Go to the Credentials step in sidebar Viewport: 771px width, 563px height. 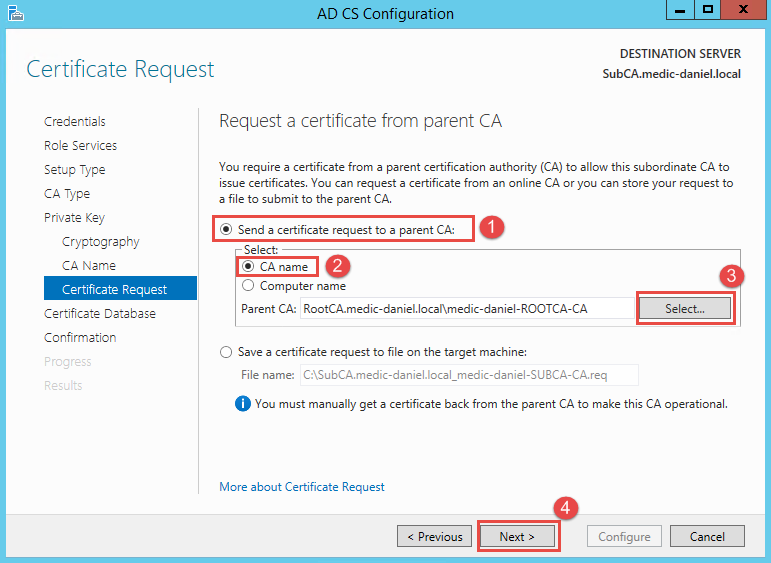75,122
